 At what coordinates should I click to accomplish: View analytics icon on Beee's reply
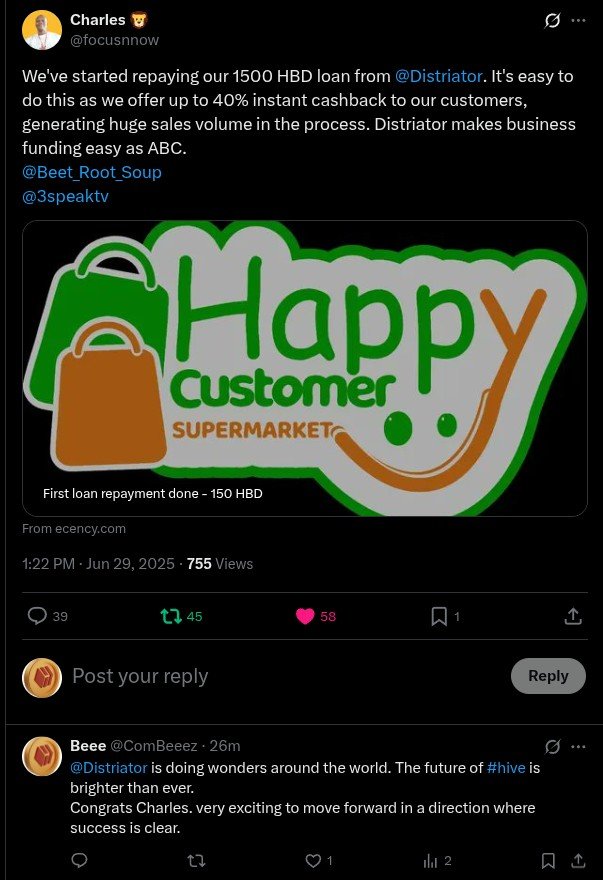coord(430,860)
